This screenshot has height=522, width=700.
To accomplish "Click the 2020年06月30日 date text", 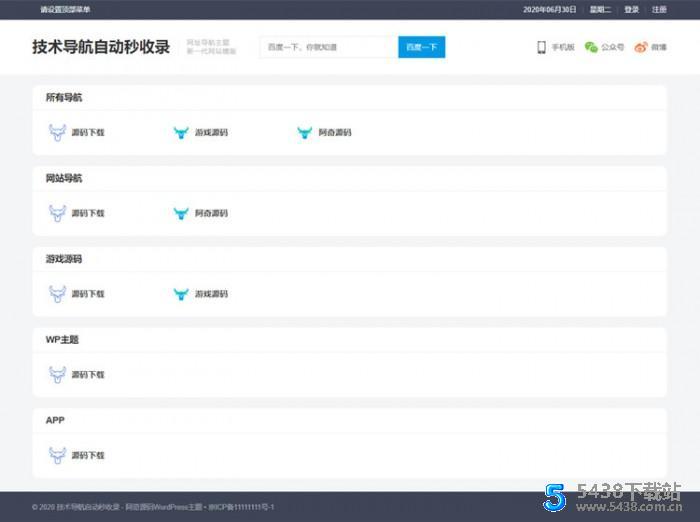I will 550,9.
